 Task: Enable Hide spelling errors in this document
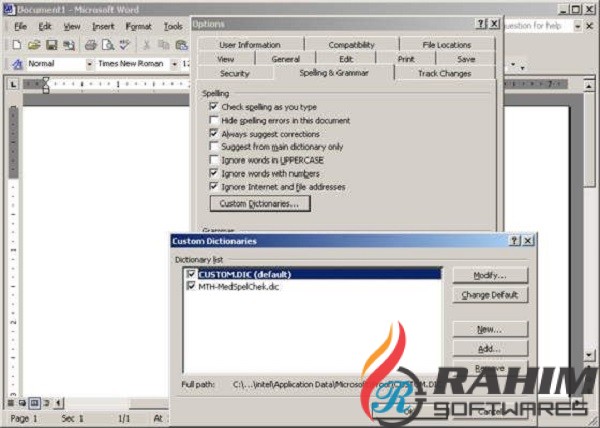tap(214, 120)
